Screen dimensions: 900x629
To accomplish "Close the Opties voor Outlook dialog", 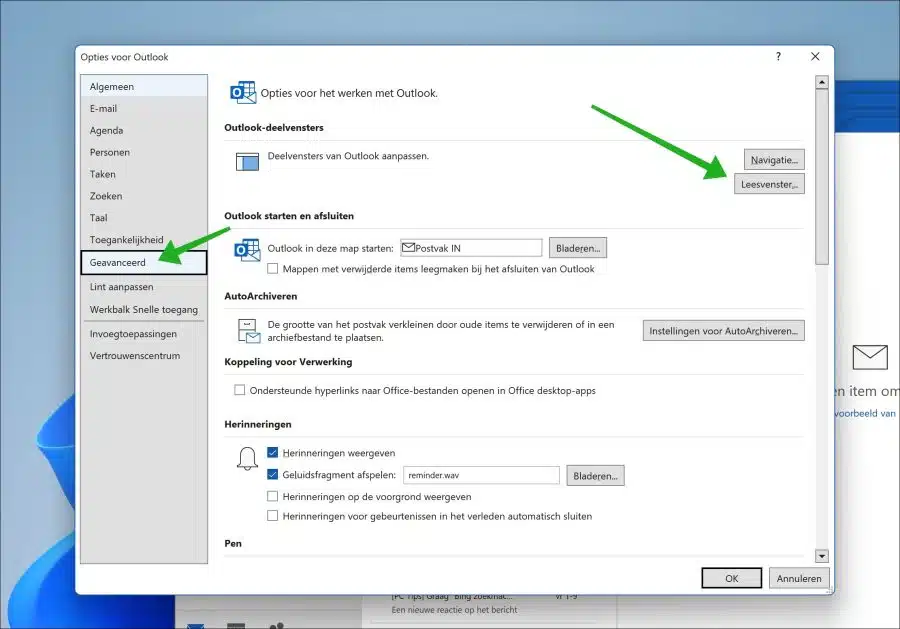I will click(815, 56).
